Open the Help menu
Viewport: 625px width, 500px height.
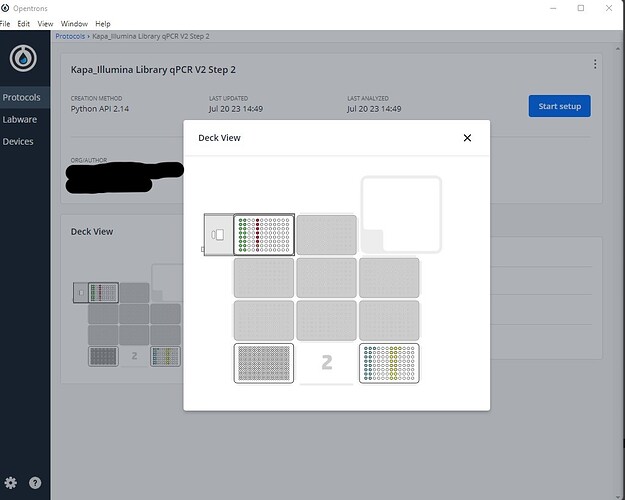pyautogui.click(x=103, y=24)
